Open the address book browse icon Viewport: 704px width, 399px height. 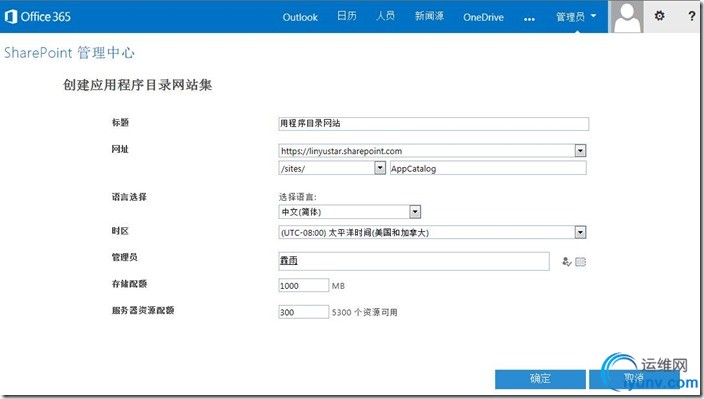pyautogui.click(x=581, y=261)
